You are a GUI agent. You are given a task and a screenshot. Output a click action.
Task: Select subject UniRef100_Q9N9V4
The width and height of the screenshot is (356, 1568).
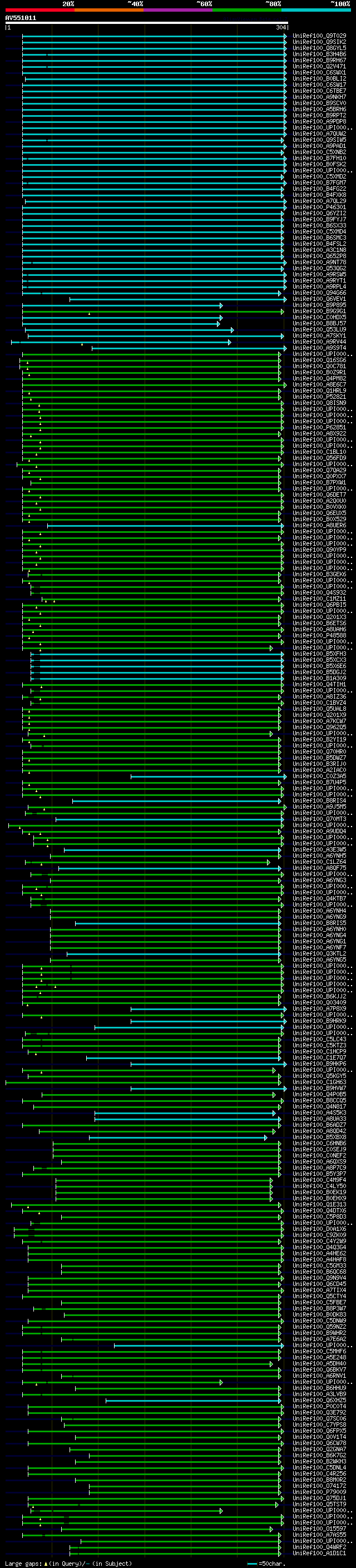tap(319, 1278)
